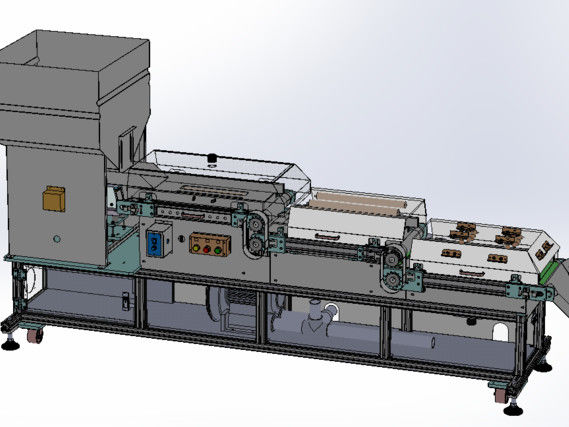The width and height of the screenshot is (569, 427).
Task: Select the small round teal button on cabinet
Action: (57, 239)
